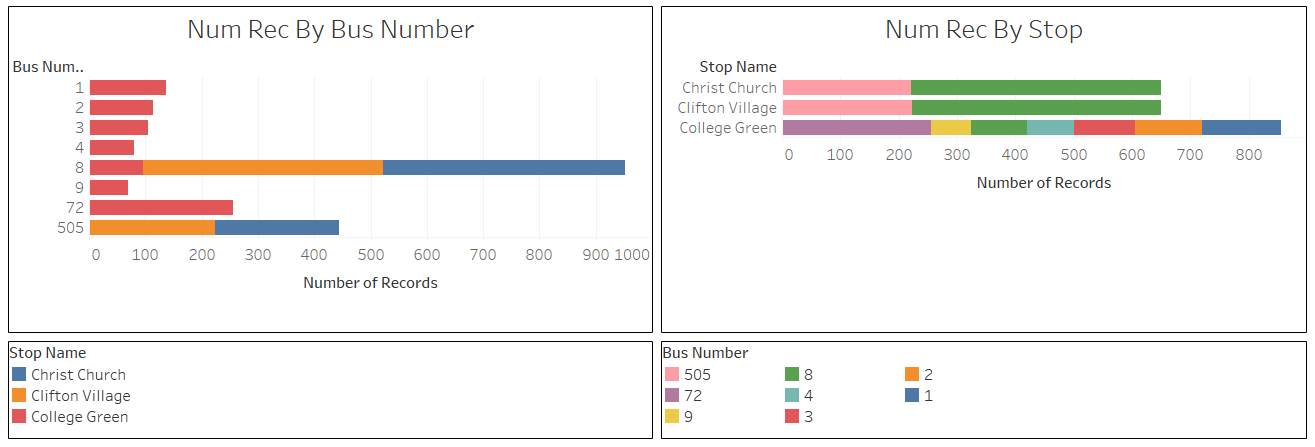Click bus 8 green legend swatch

click(x=792, y=374)
